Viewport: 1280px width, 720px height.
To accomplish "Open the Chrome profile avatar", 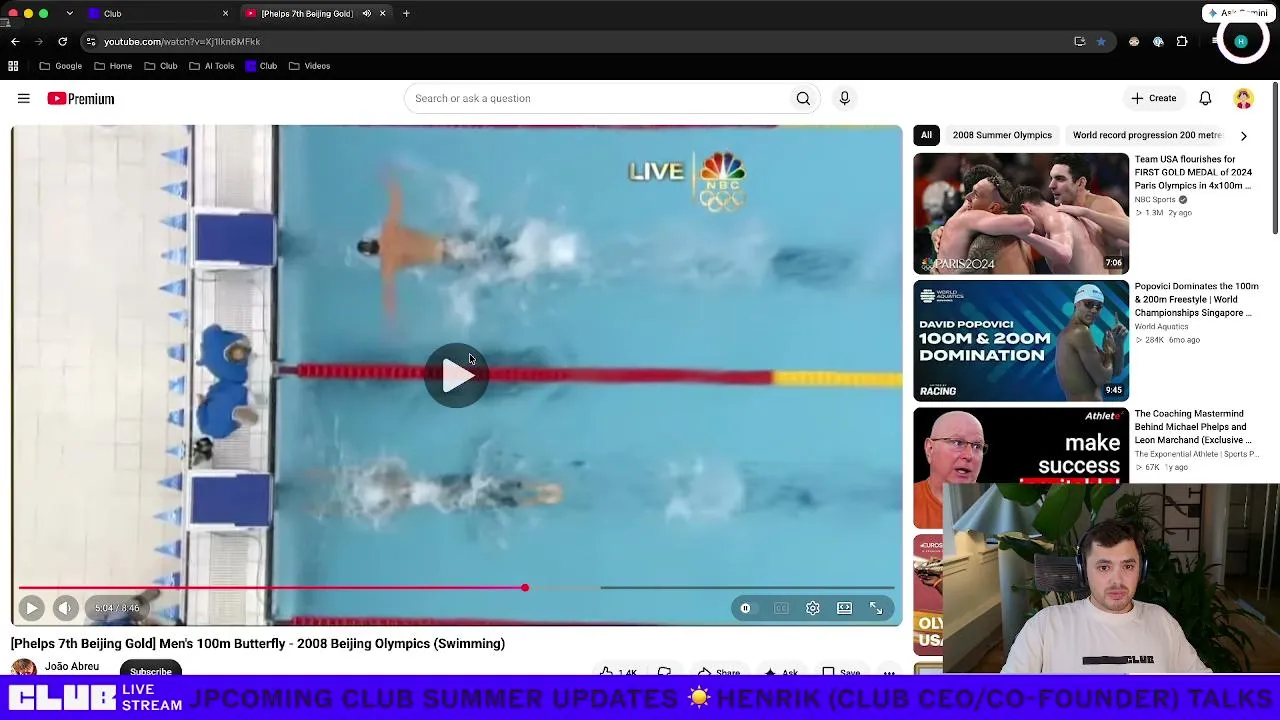I will 1241,41.
